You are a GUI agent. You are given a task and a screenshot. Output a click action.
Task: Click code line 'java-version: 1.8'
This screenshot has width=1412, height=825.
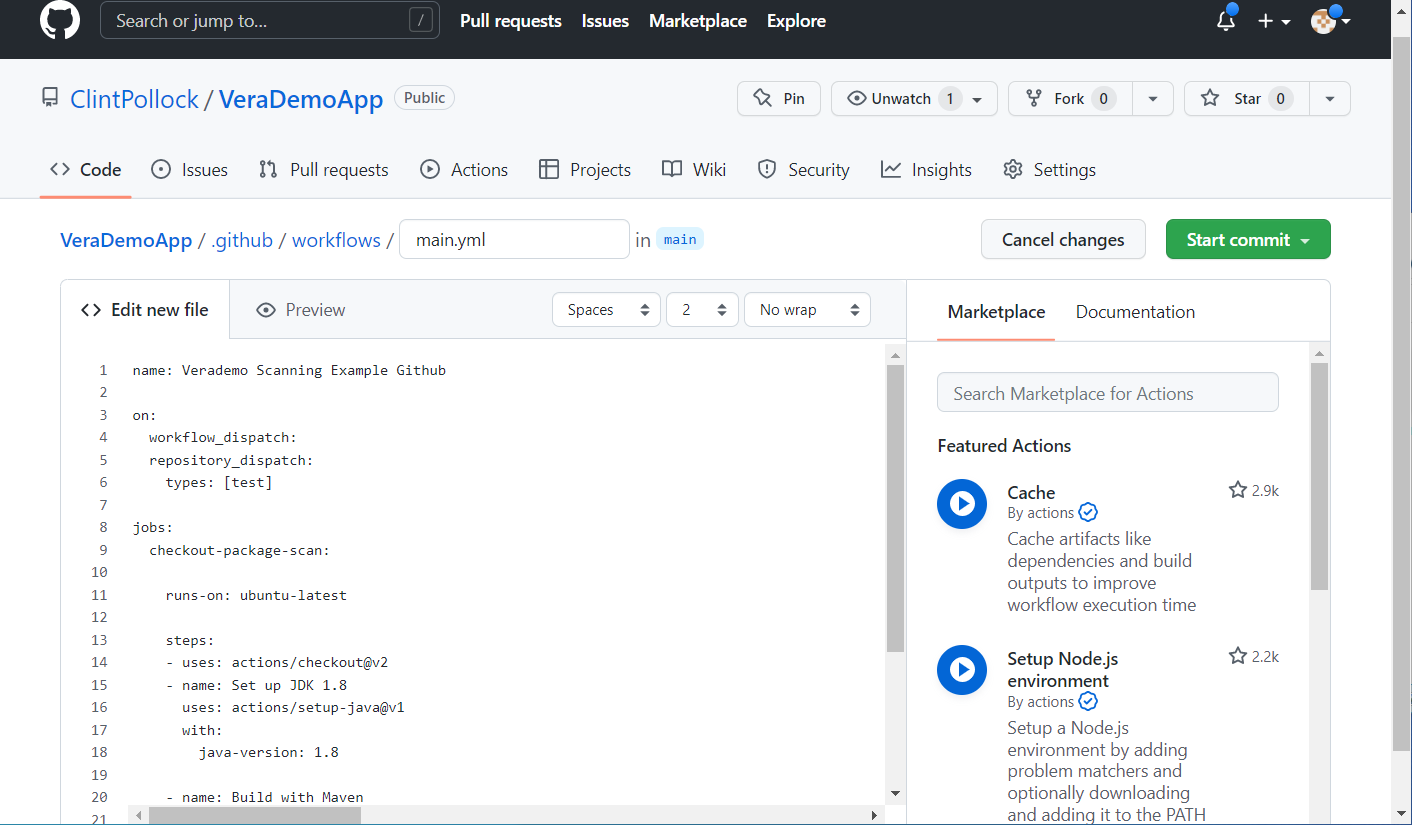point(268,752)
